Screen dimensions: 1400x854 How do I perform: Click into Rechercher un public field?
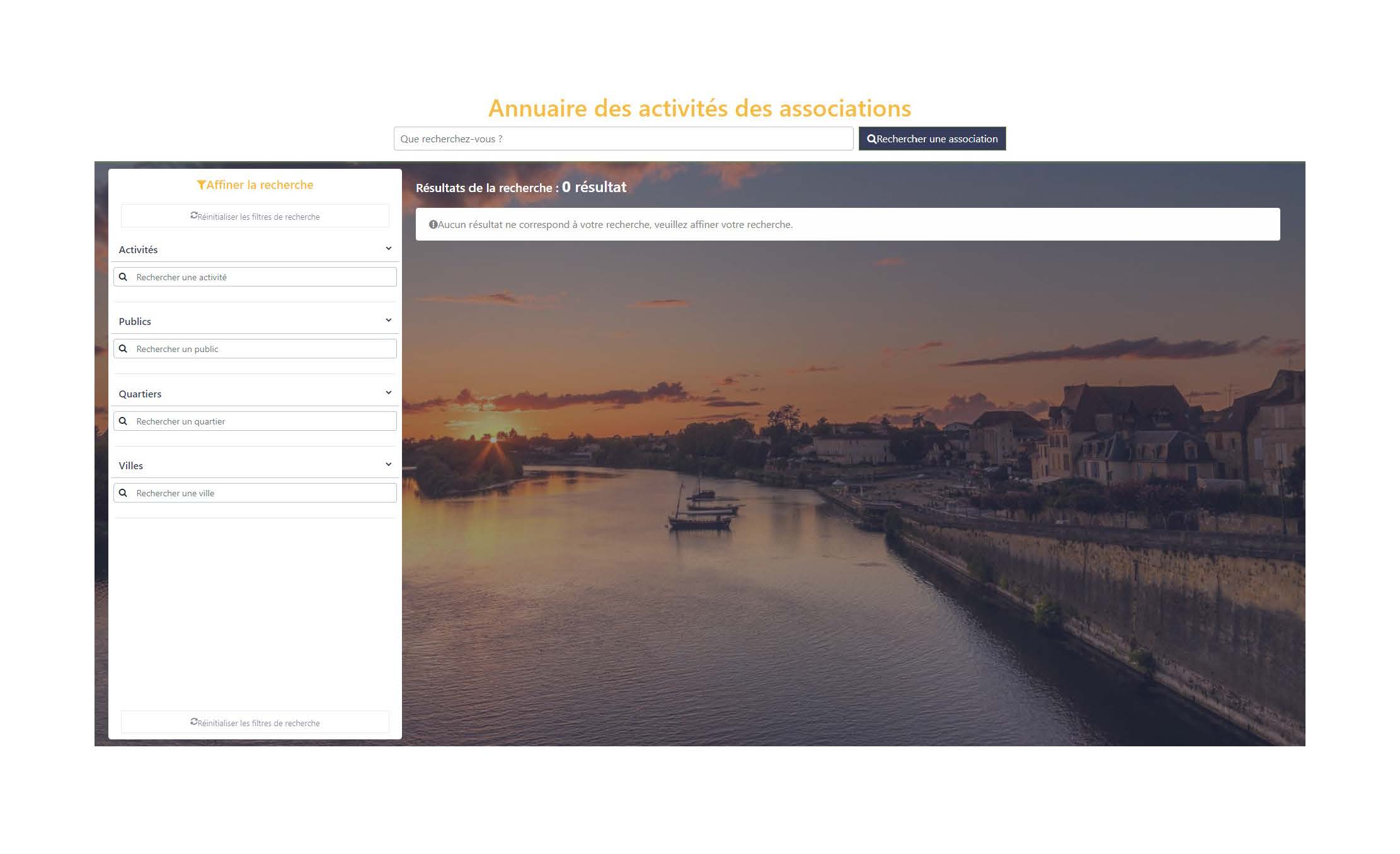(x=263, y=349)
